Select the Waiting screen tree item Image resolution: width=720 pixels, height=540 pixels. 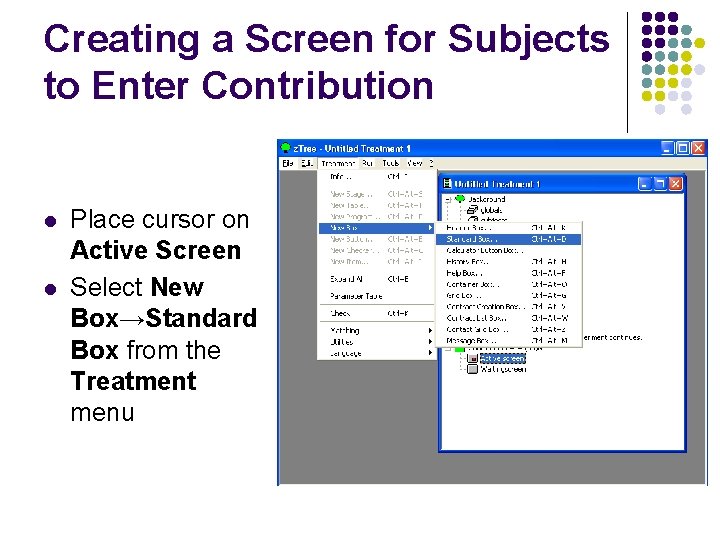(x=503, y=369)
